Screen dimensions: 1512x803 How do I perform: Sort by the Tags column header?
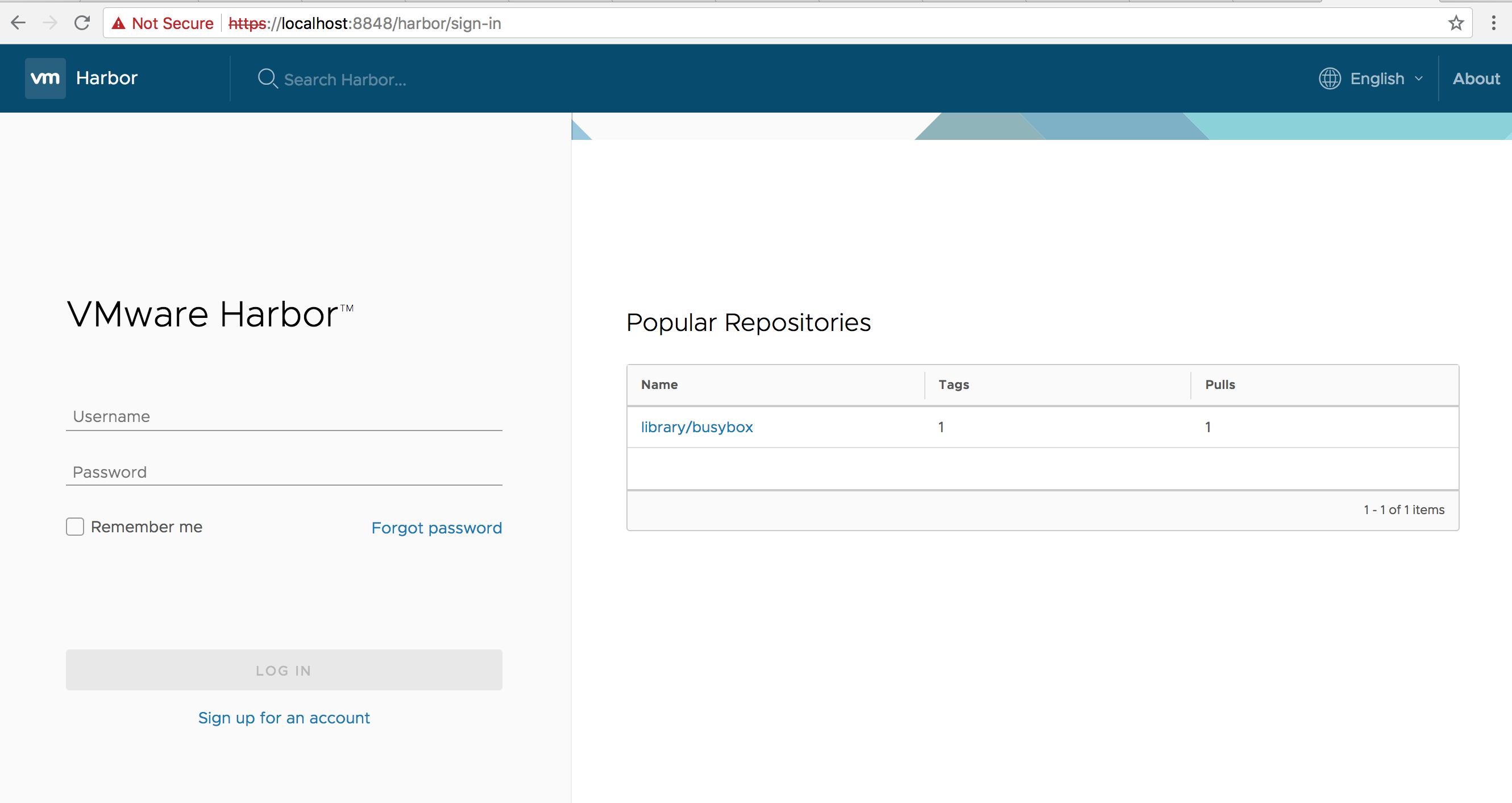954,385
